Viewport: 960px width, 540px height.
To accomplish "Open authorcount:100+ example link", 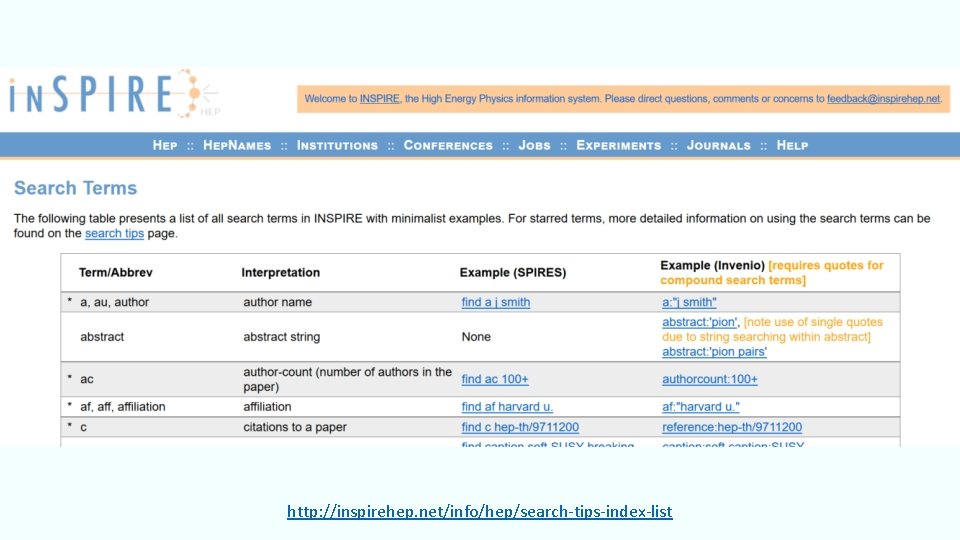I will [x=710, y=379].
